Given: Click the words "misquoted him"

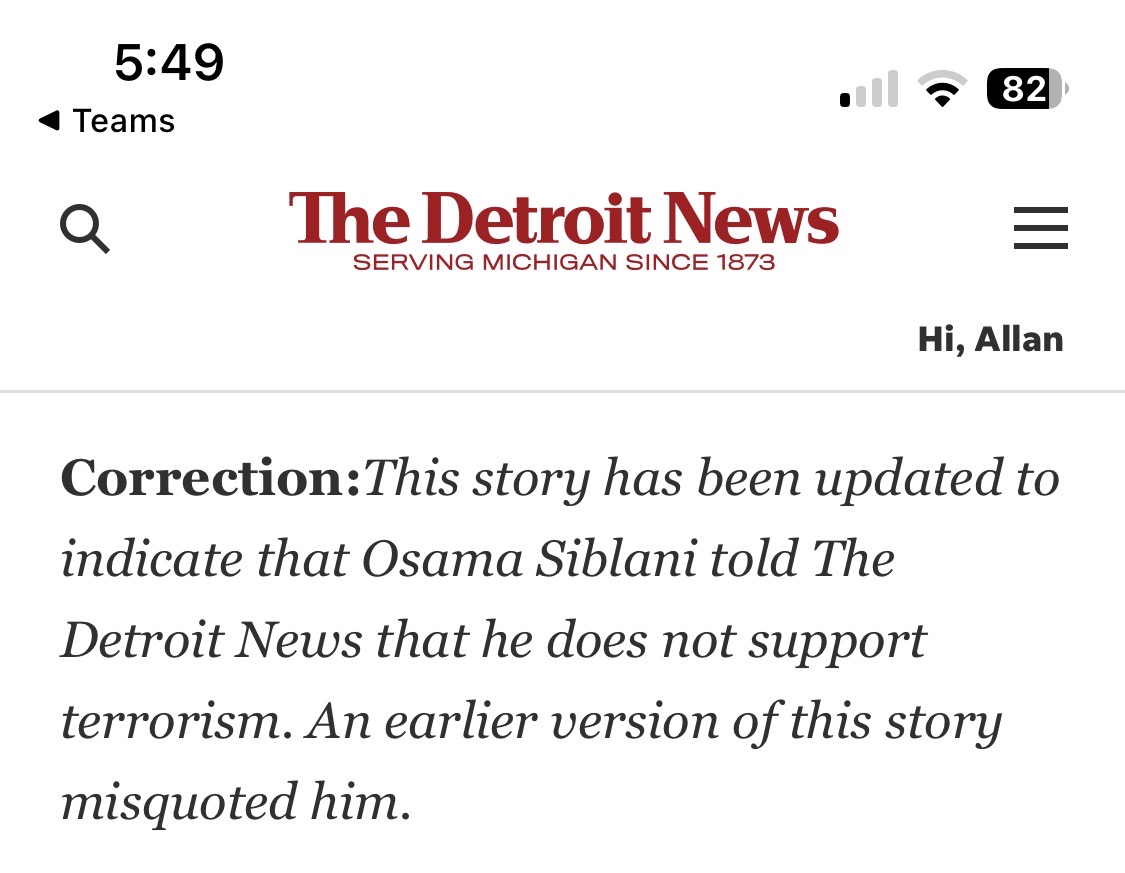Looking at the screenshot, I should coord(236,802).
